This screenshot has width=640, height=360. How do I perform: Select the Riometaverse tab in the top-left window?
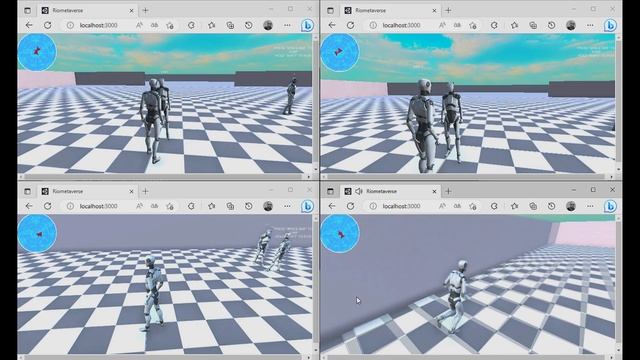click(x=88, y=11)
